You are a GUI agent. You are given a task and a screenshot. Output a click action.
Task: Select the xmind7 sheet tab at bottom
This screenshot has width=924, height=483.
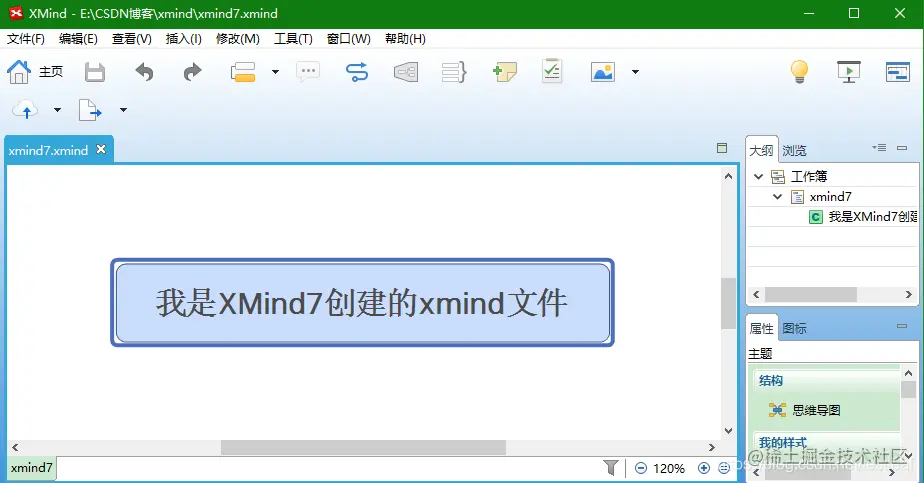(x=31, y=468)
